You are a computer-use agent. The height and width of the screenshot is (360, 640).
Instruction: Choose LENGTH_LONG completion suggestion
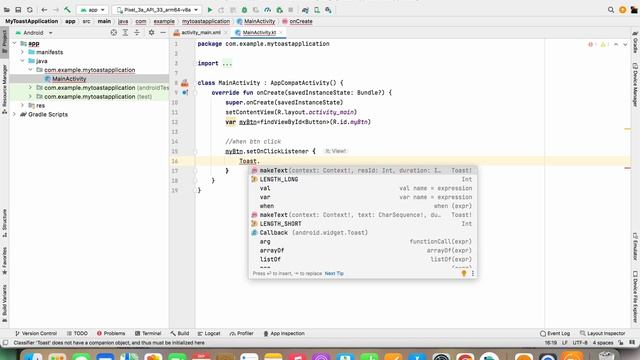tap(362, 180)
